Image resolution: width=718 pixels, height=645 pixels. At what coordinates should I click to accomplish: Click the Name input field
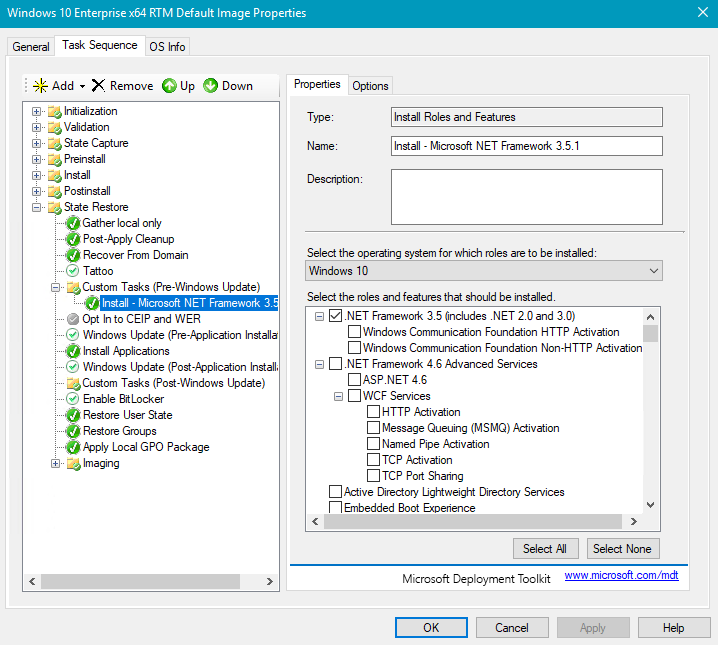click(527, 146)
